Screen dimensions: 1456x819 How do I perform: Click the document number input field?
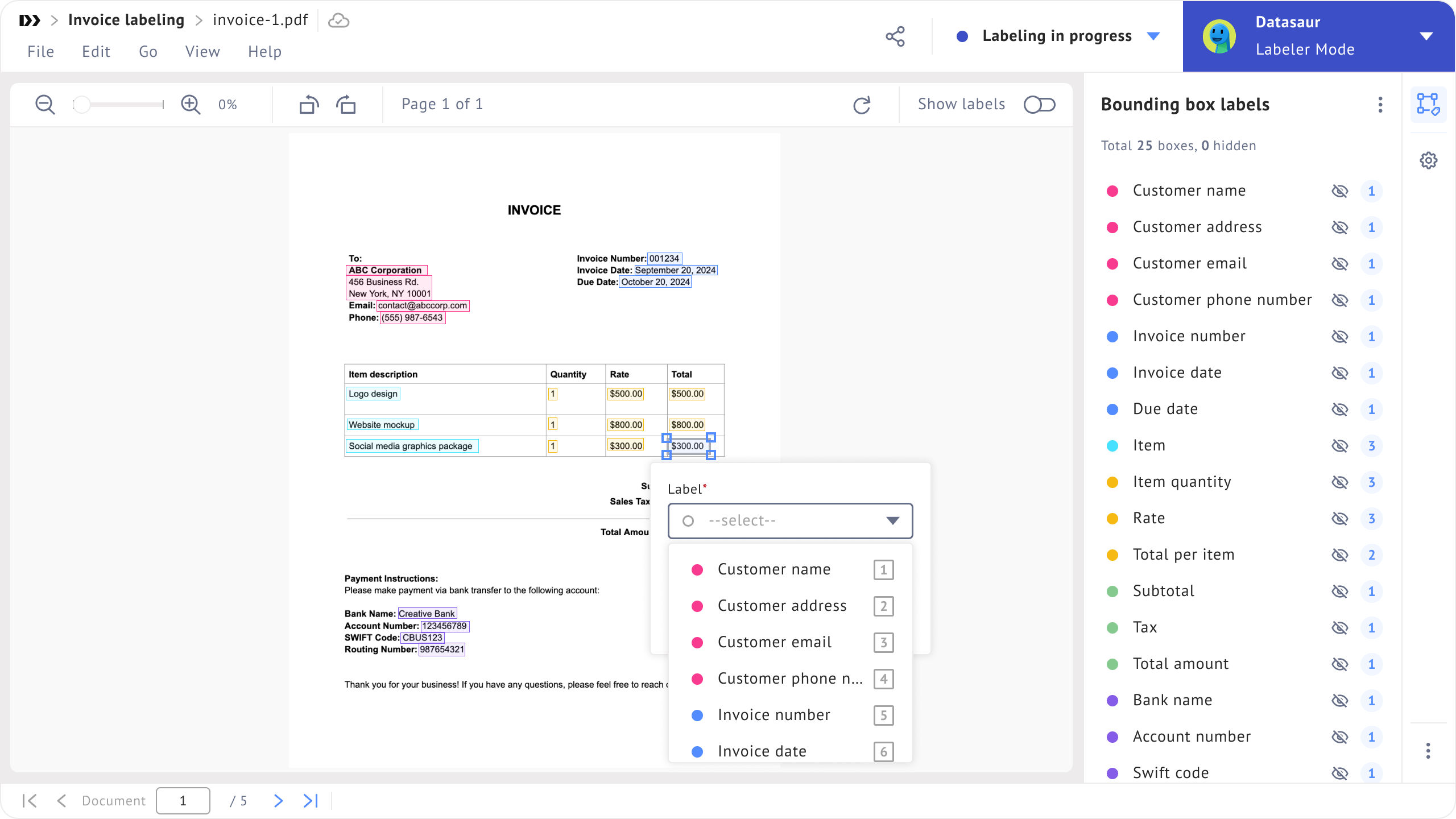(x=183, y=801)
